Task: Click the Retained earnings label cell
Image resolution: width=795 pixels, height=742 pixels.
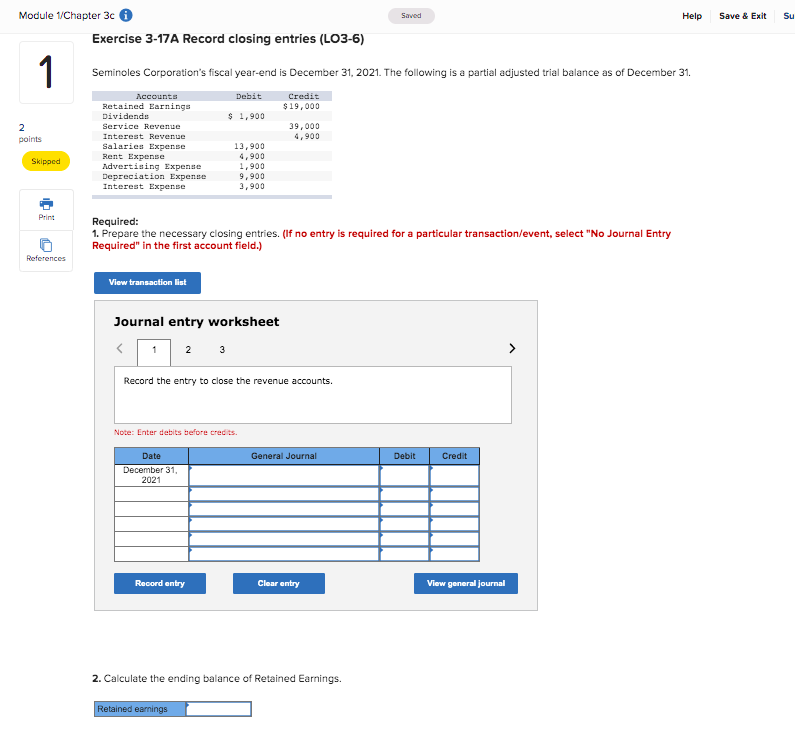Action: tap(140, 709)
